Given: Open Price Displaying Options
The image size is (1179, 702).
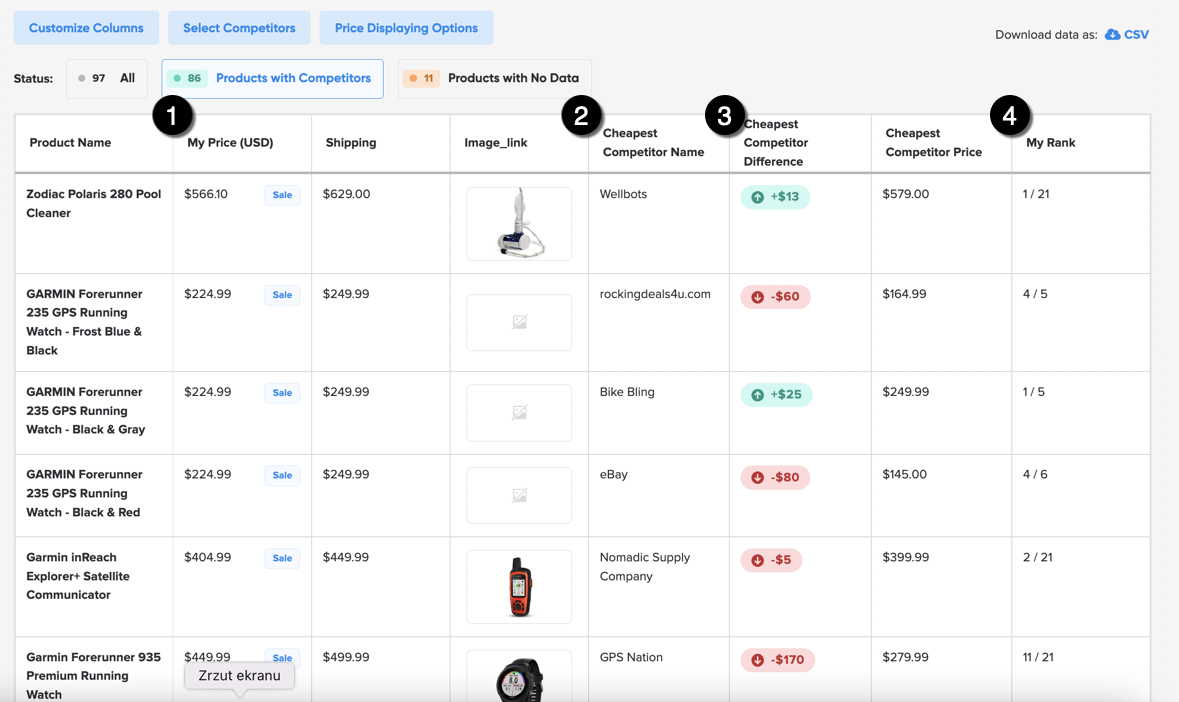Looking at the screenshot, I should point(406,28).
